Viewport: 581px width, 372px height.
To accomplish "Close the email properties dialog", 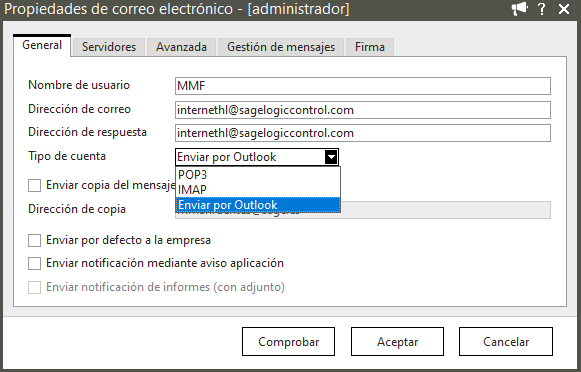I will point(564,9).
